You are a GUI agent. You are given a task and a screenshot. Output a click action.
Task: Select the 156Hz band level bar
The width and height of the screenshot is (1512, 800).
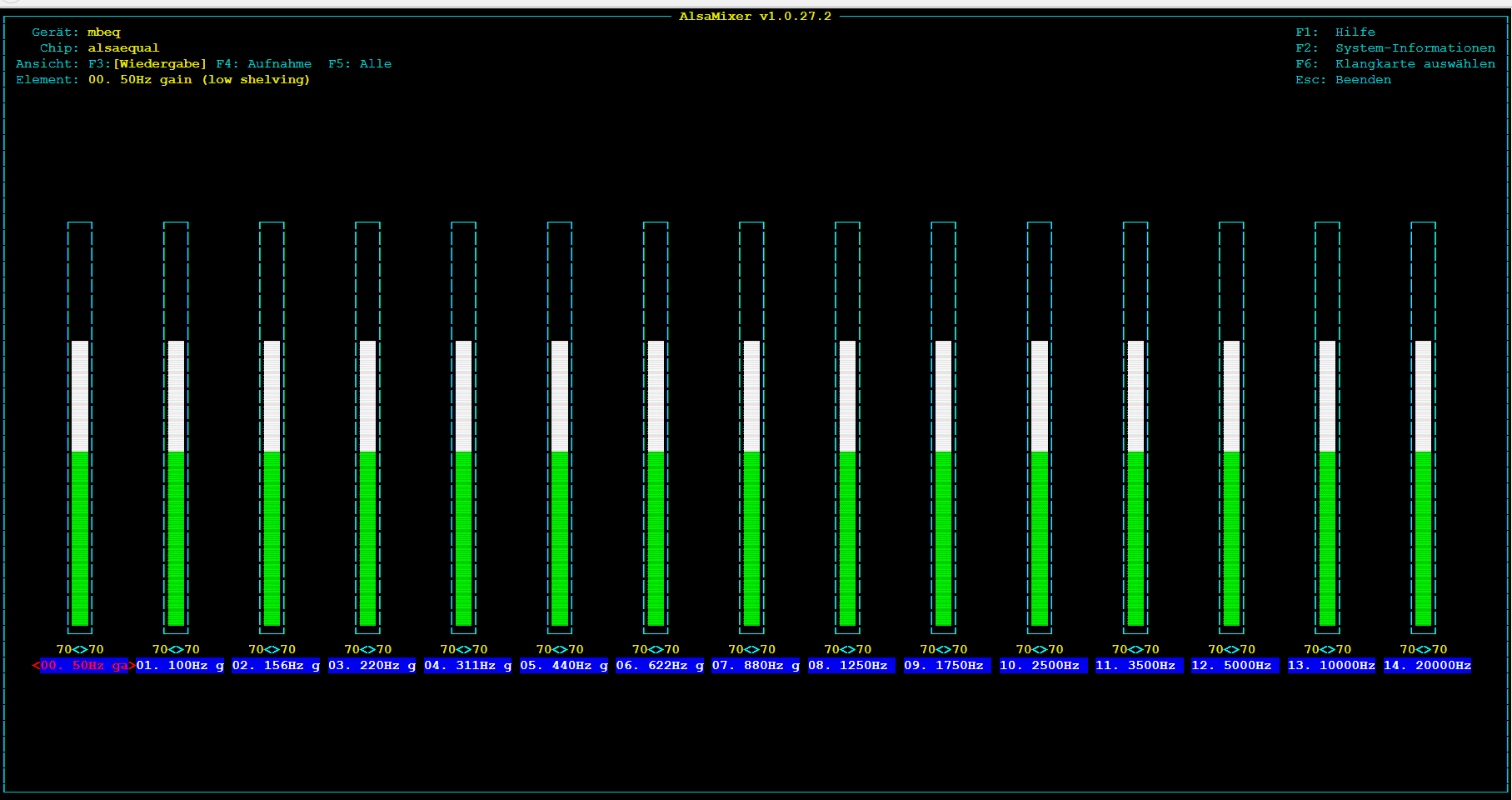click(x=272, y=427)
